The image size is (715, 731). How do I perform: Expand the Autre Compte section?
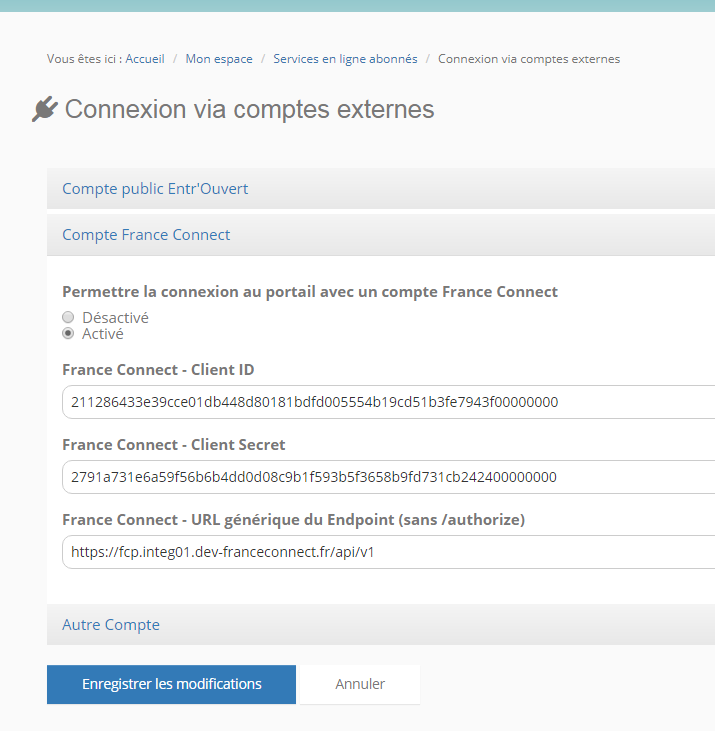click(x=111, y=625)
